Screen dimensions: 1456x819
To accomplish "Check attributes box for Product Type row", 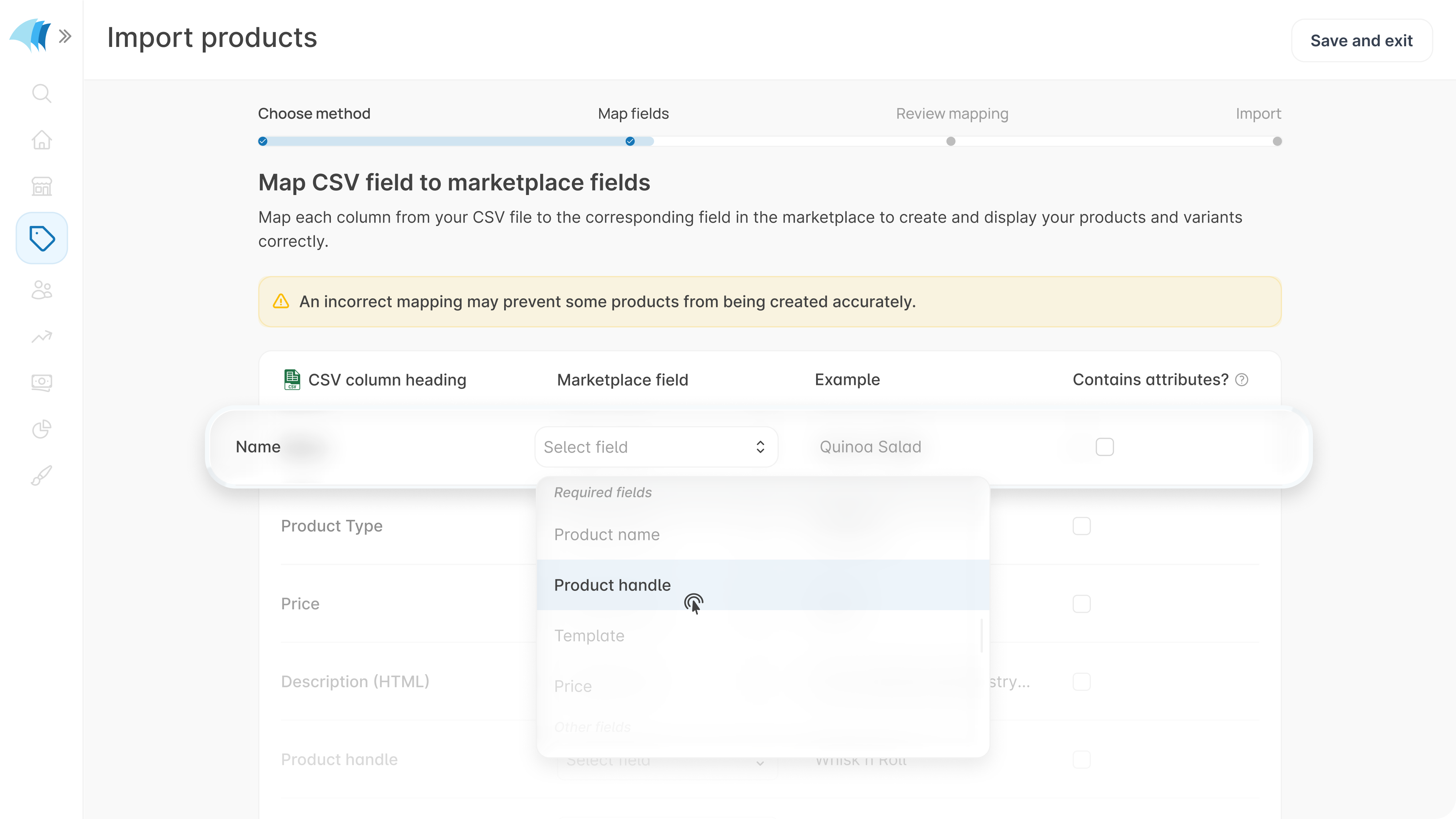I will click(x=1081, y=526).
